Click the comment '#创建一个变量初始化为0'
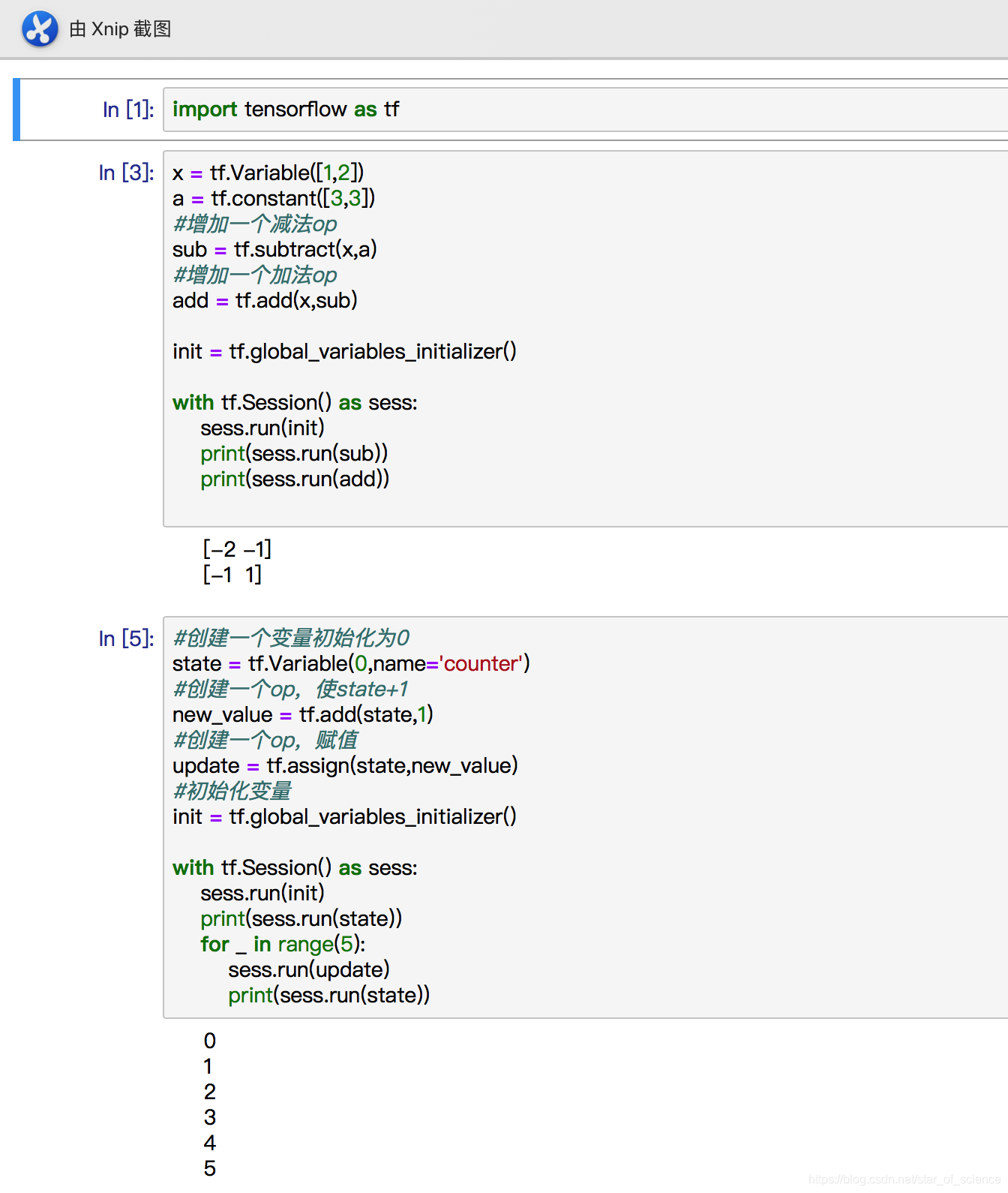The height and width of the screenshot is (1193, 1008). coord(291,638)
